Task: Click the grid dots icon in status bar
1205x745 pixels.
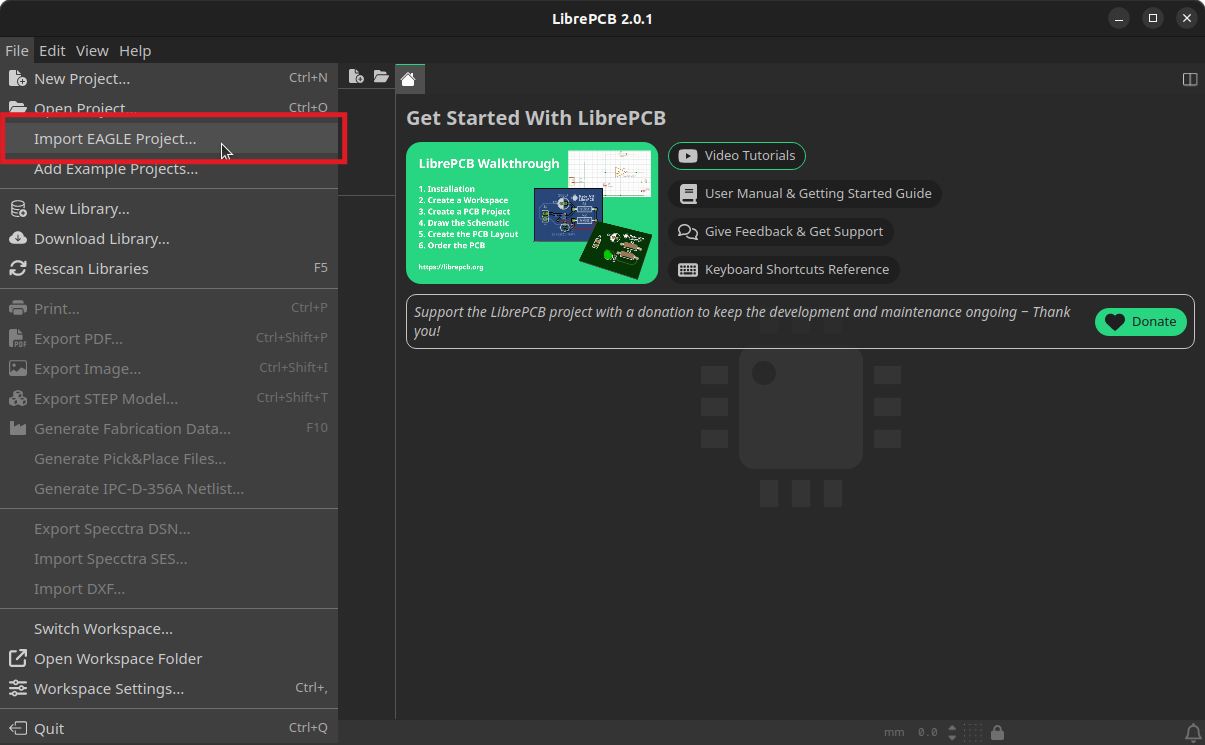Action: coord(973,732)
